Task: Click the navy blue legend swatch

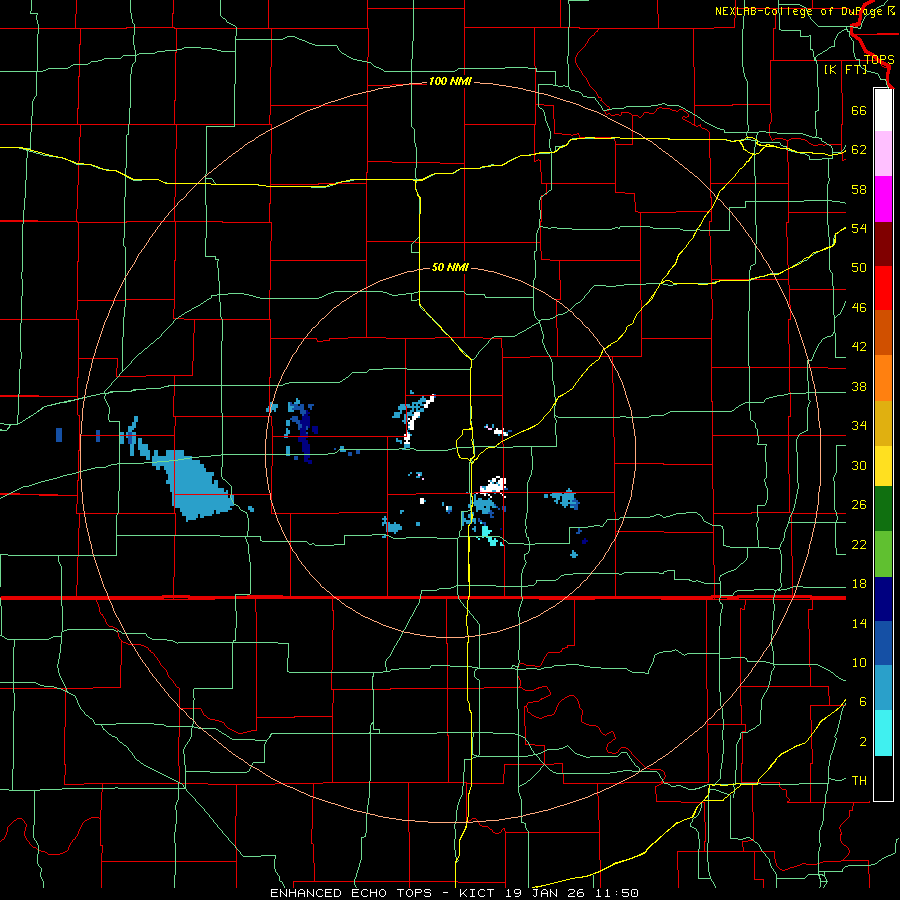Action: (x=883, y=599)
